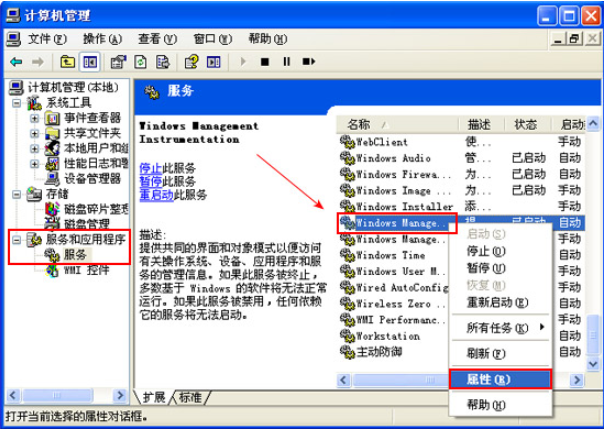Choose 暂停(U) in the context menu

(500, 268)
